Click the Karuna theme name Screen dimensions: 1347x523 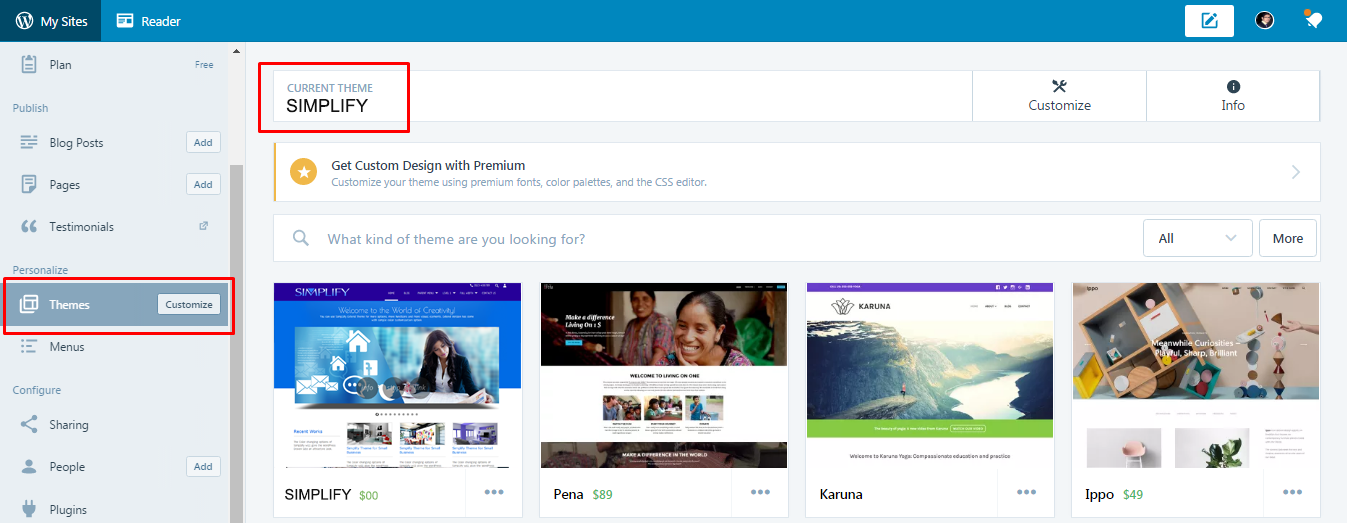click(841, 494)
